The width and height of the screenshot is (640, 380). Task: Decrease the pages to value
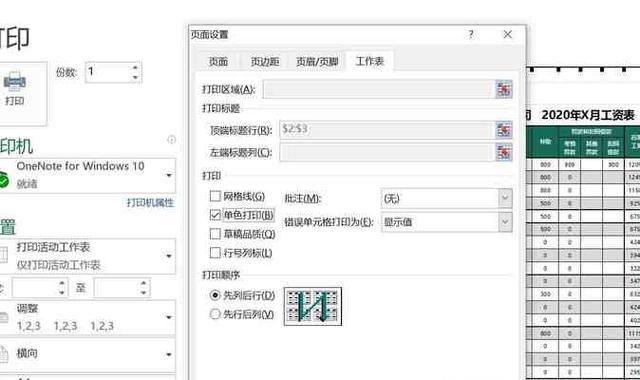tap(143, 293)
